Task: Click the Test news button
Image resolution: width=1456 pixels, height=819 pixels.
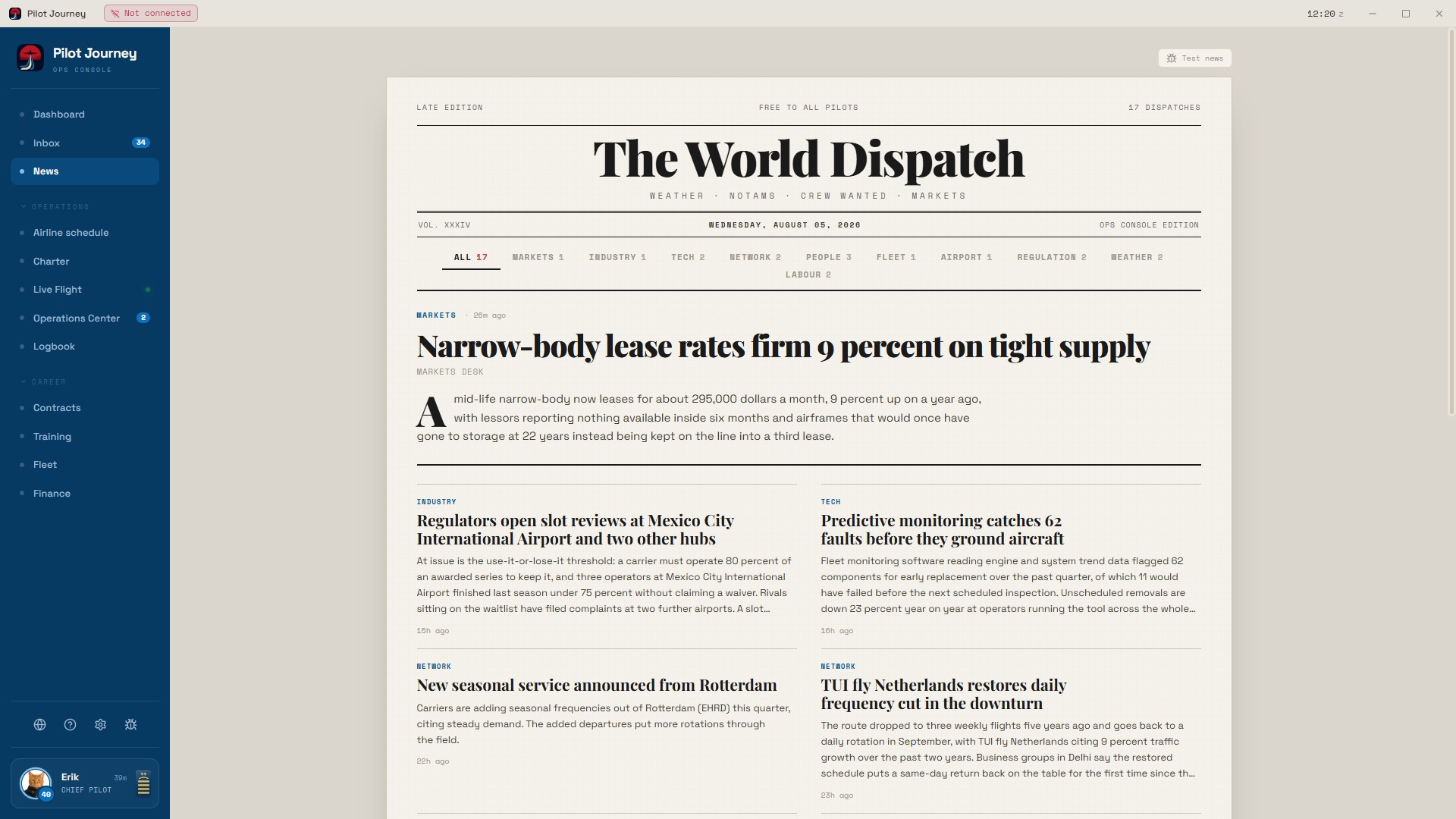Action: pyautogui.click(x=1194, y=58)
